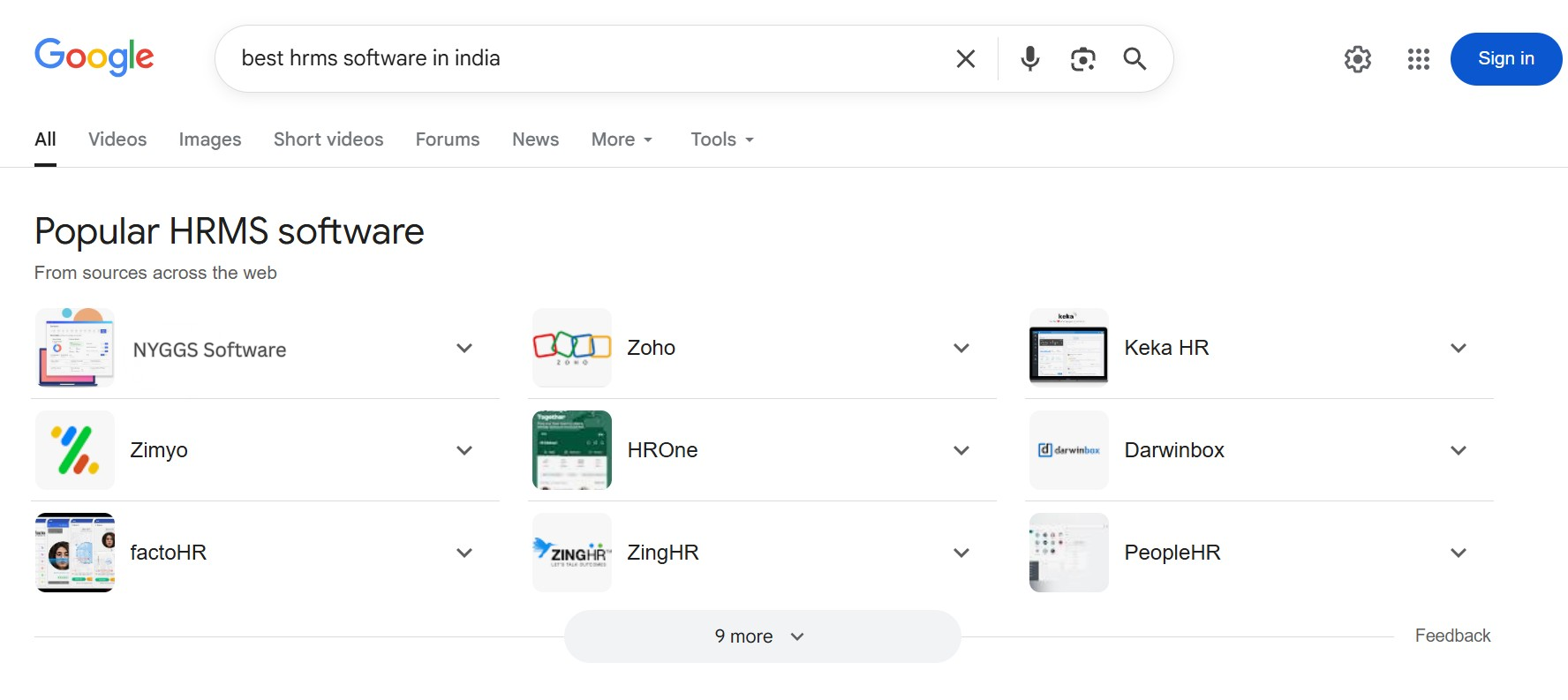
Task: Switch to the Images tab
Action: point(210,139)
